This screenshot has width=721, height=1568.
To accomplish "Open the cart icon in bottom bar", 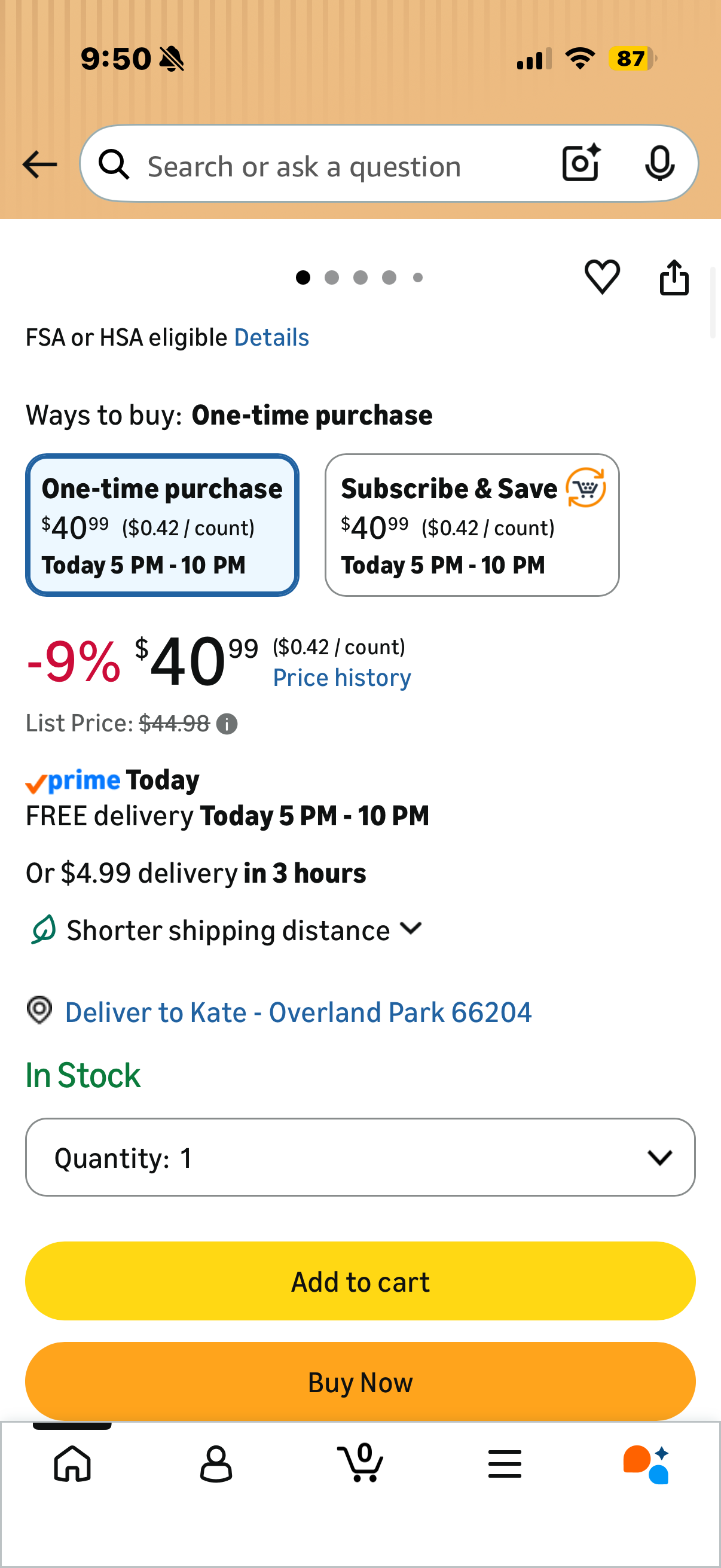I will 360,1463.
